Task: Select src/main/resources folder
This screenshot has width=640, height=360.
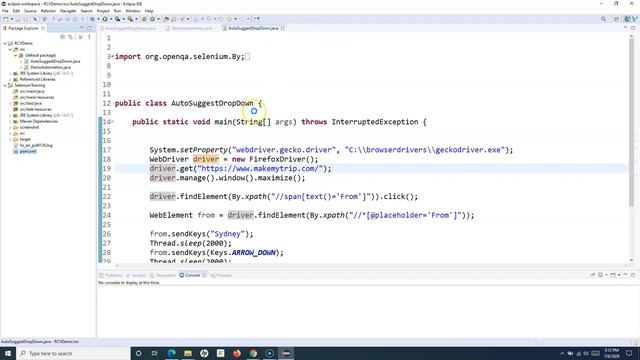Action: (37, 97)
